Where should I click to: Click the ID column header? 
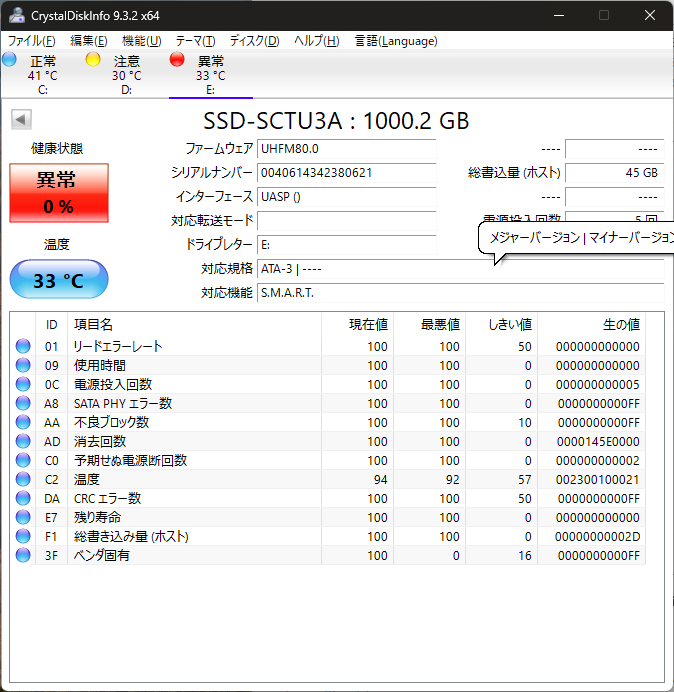[x=51, y=325]
